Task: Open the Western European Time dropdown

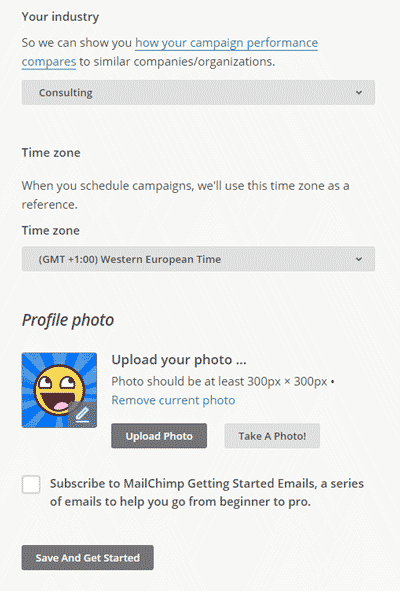Action: pos(198,259)
